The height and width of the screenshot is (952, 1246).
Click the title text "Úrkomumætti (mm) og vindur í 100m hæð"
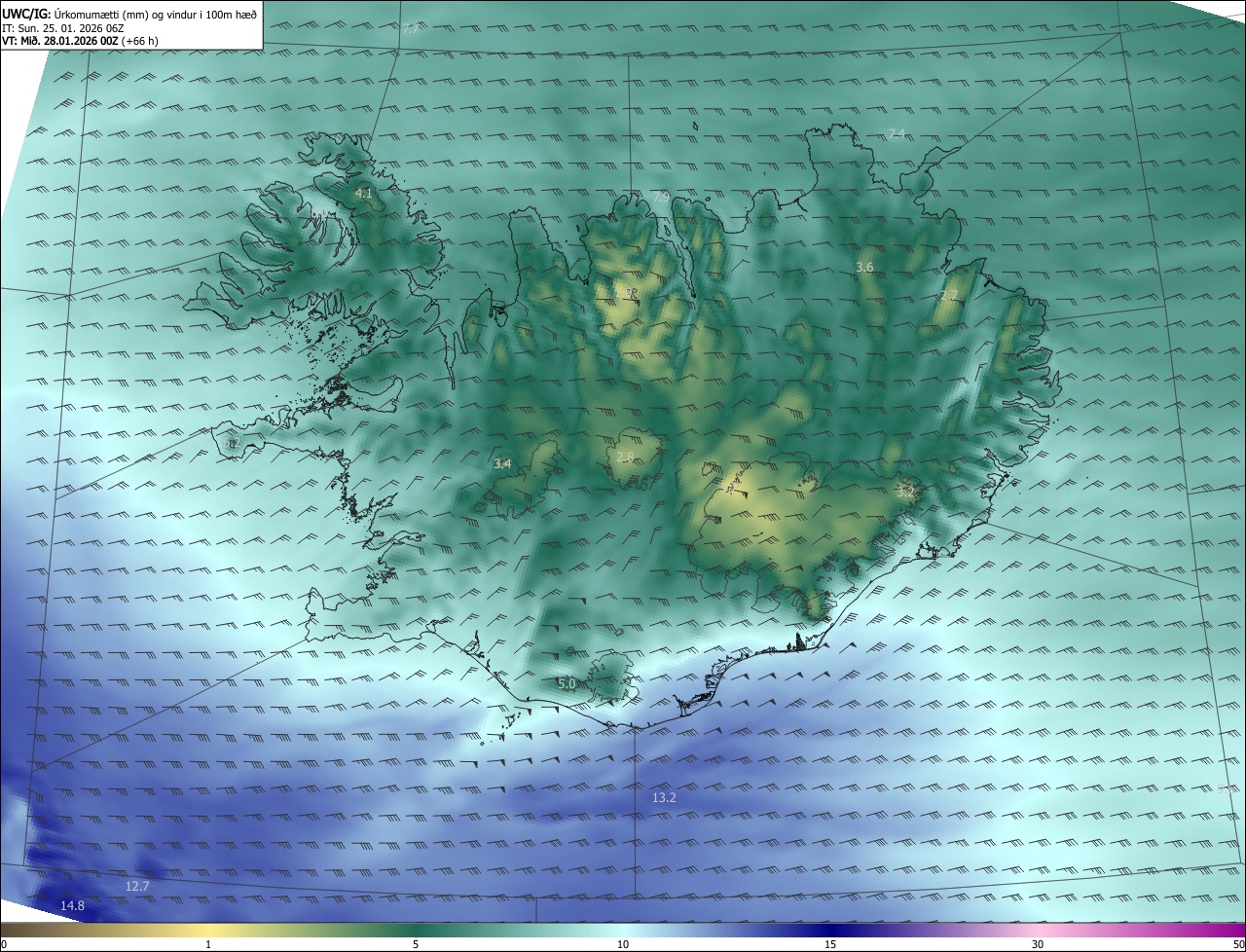tap(155, 14)
